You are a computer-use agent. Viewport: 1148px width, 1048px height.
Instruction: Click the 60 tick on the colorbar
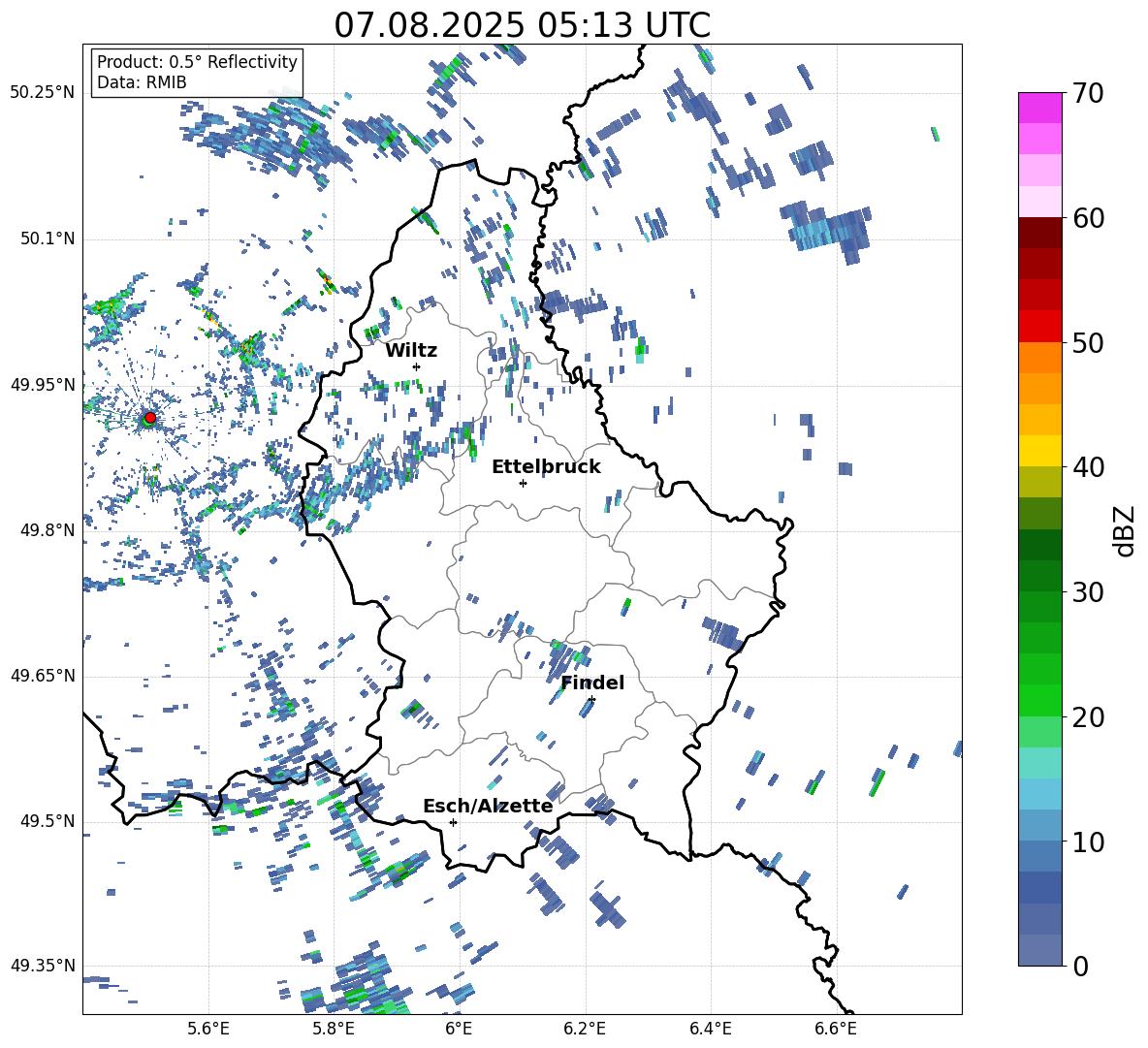(x=1088, y=218)
